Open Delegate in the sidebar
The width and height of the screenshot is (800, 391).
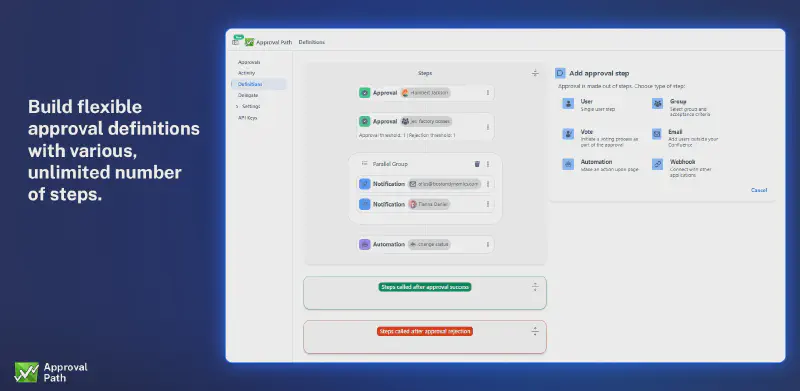[248, 95]
